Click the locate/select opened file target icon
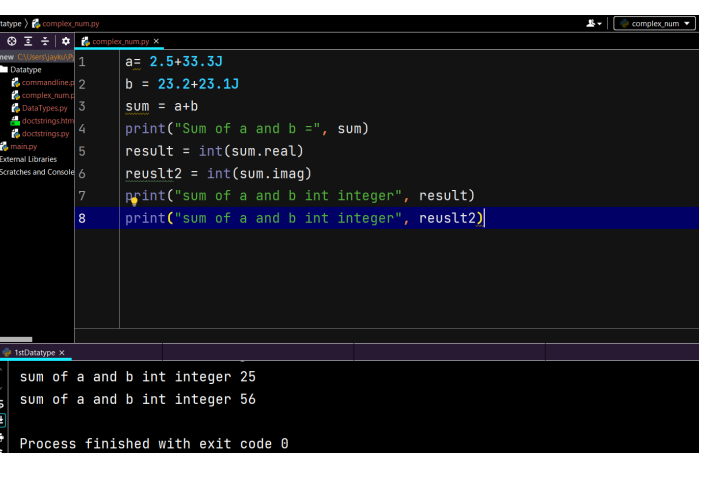 click(12, 41)
